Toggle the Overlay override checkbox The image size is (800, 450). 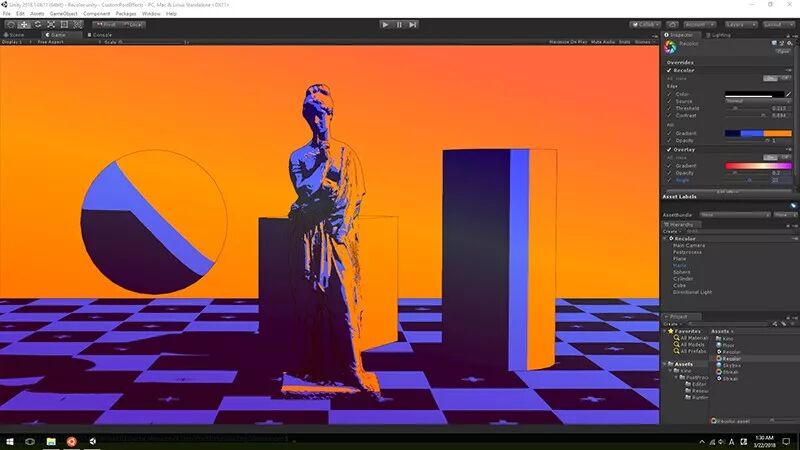(x=669, y=150)
